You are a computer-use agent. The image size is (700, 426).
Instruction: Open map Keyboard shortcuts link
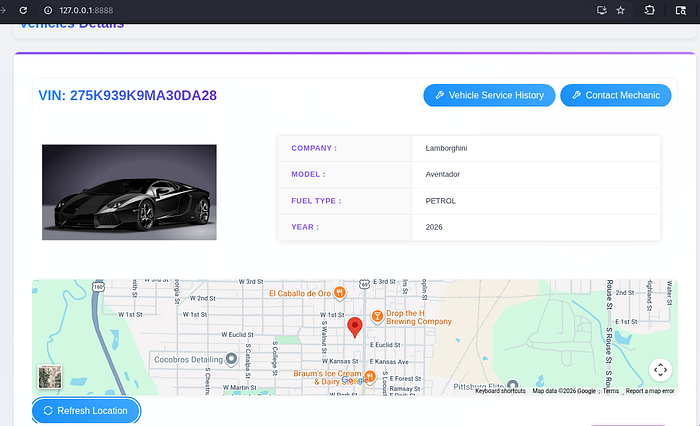(x=500, y=391)
